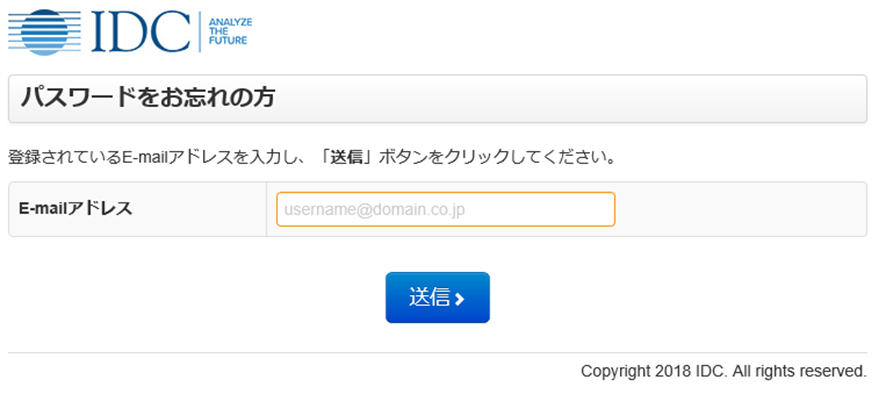Click the gray label cell containing E-mailアドレス
The image size is (886, 394).
pos(137,209)
